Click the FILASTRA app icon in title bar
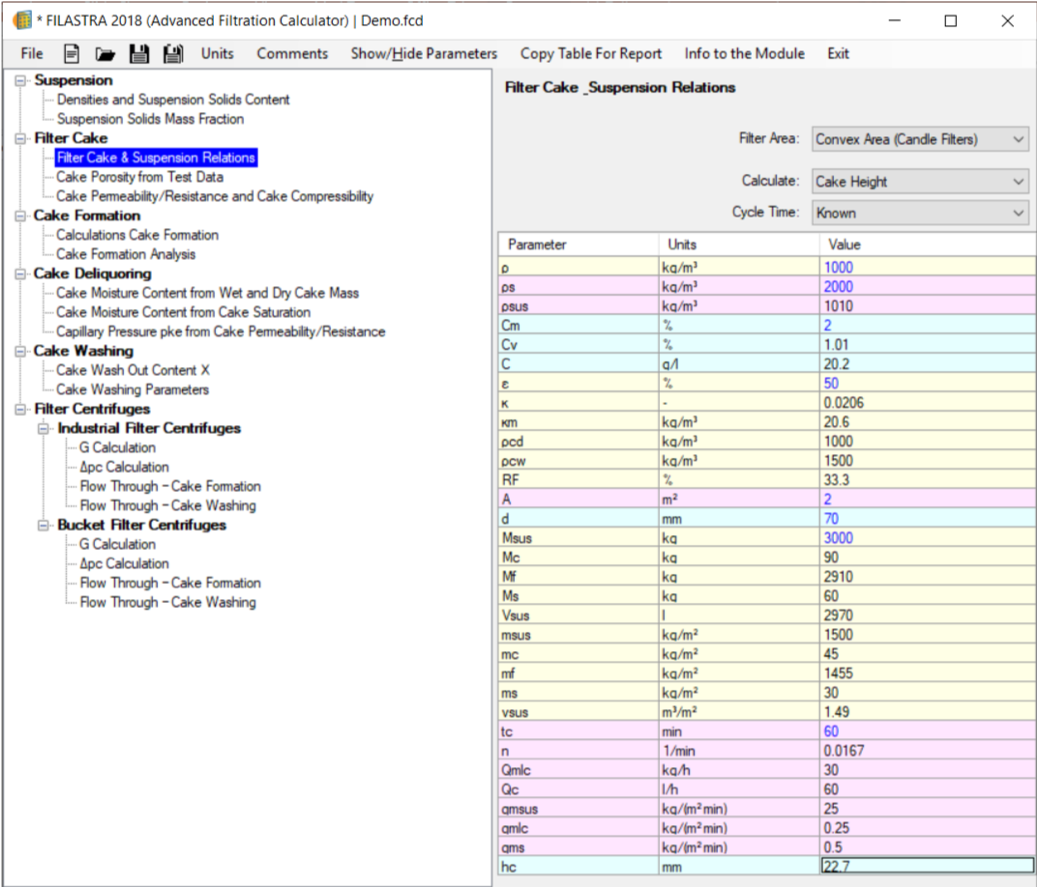This screenshot has height=887, width=1037. click(x=22, y=20)
